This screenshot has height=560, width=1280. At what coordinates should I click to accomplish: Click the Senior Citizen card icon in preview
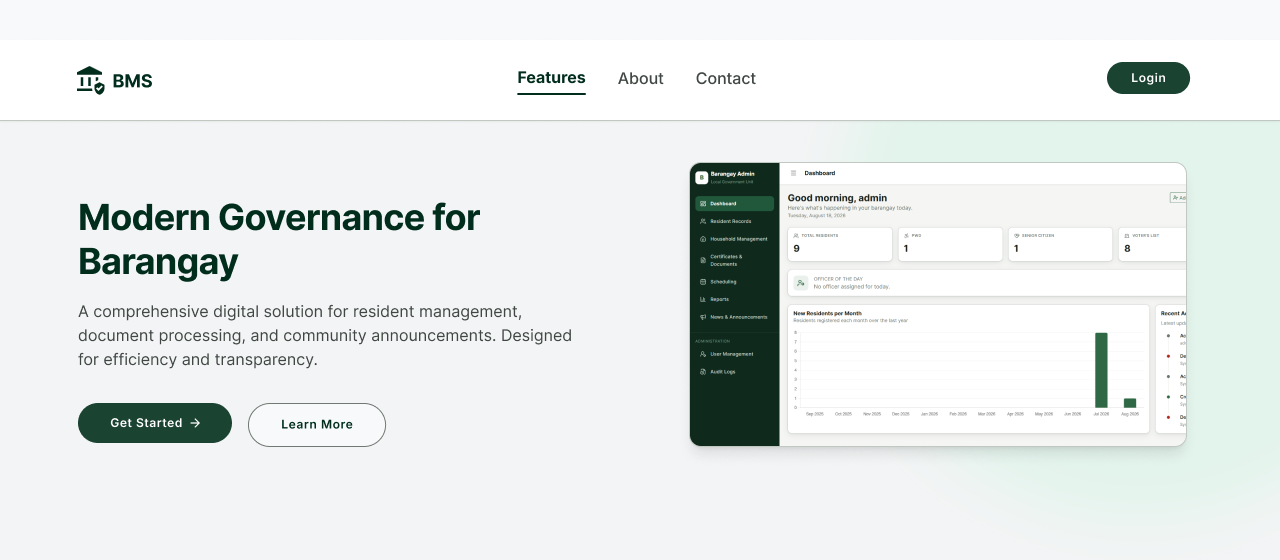pos(1016,236)
